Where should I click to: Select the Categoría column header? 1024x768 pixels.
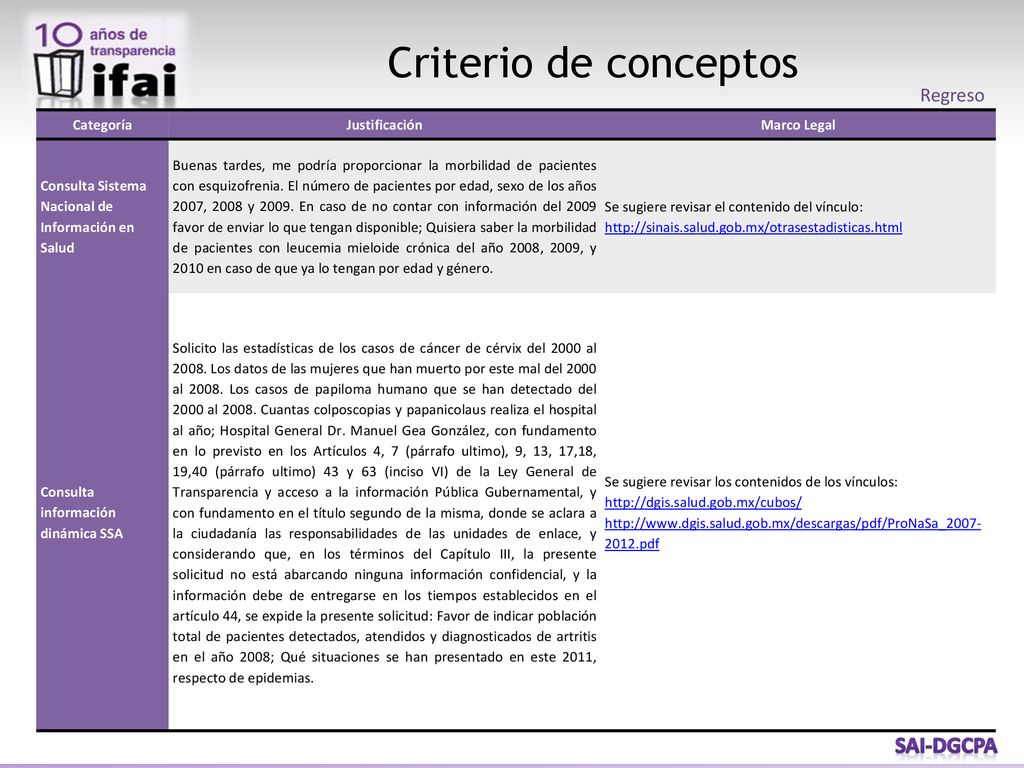click(x=102, y=125)
